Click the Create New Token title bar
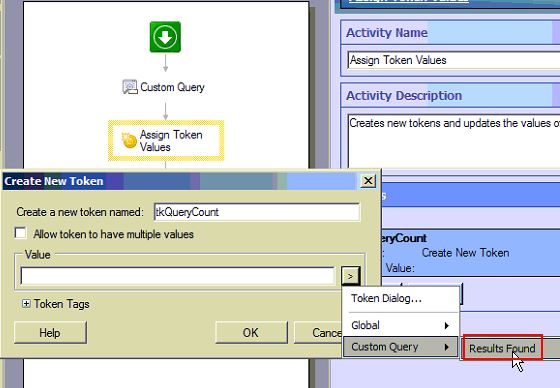Image resolution: width=560 pixels, height=388 pixels. pos(180,181)
